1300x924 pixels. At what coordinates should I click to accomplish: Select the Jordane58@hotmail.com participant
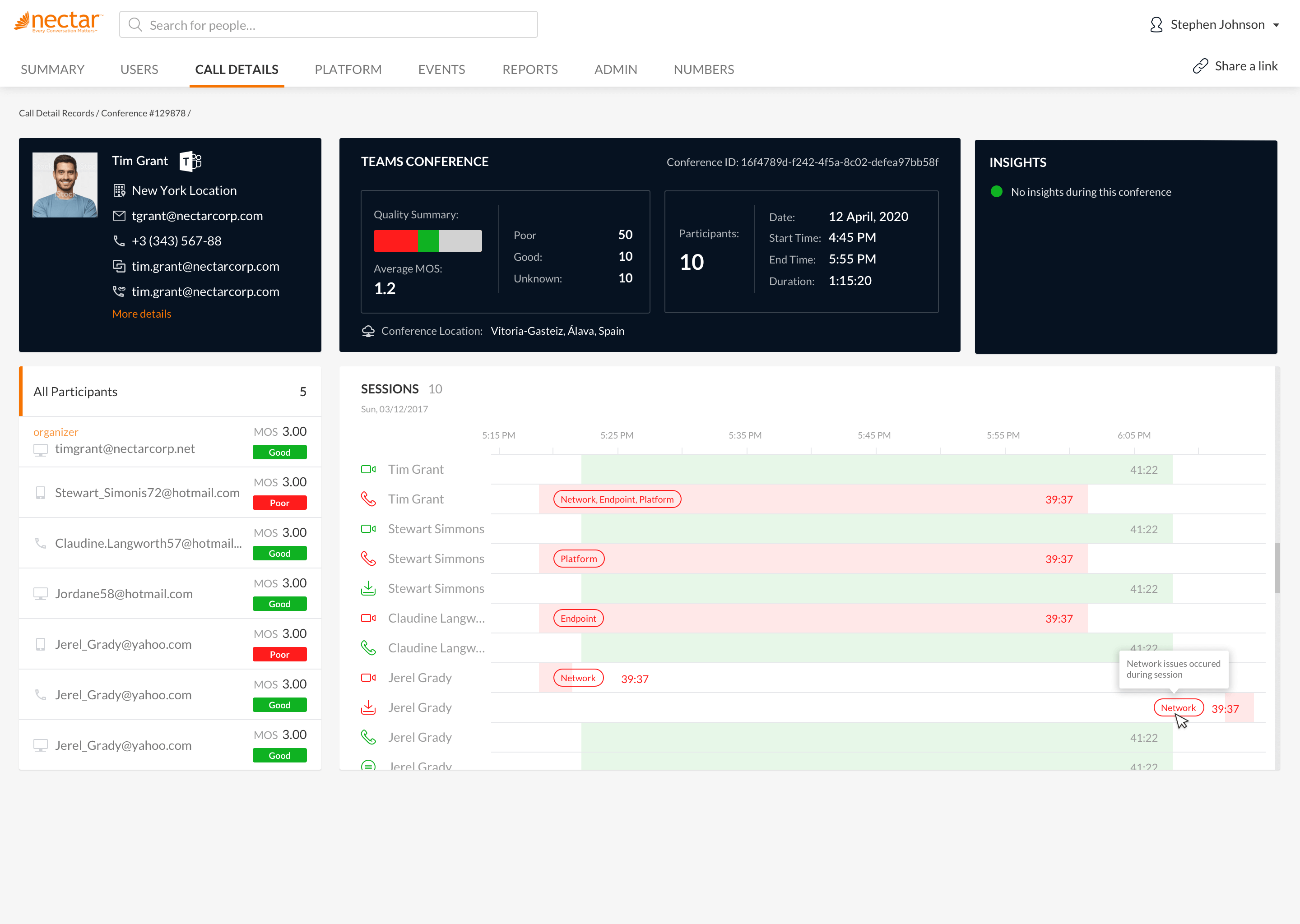tap(170, 593)
